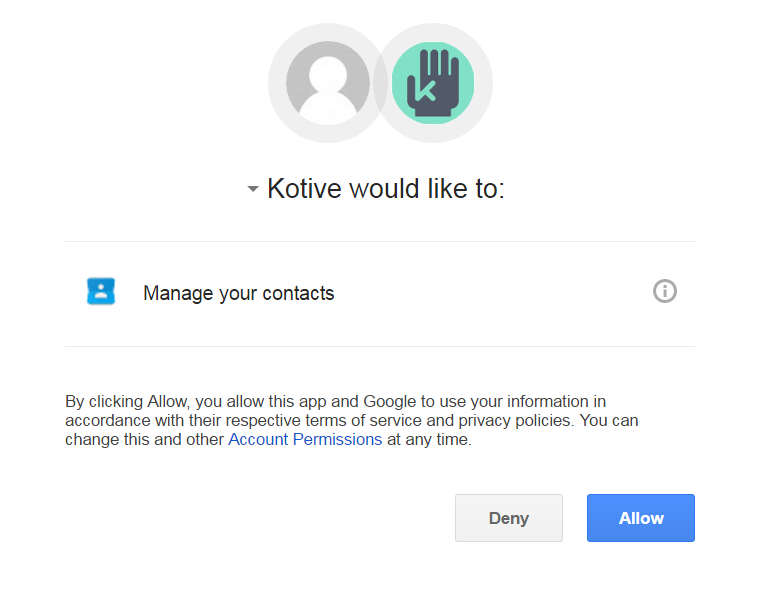The height and width of the screenshot is (592, 761).
Task: Click the "Kotive would like to:" heading
Action: click(x=385, y=189)
